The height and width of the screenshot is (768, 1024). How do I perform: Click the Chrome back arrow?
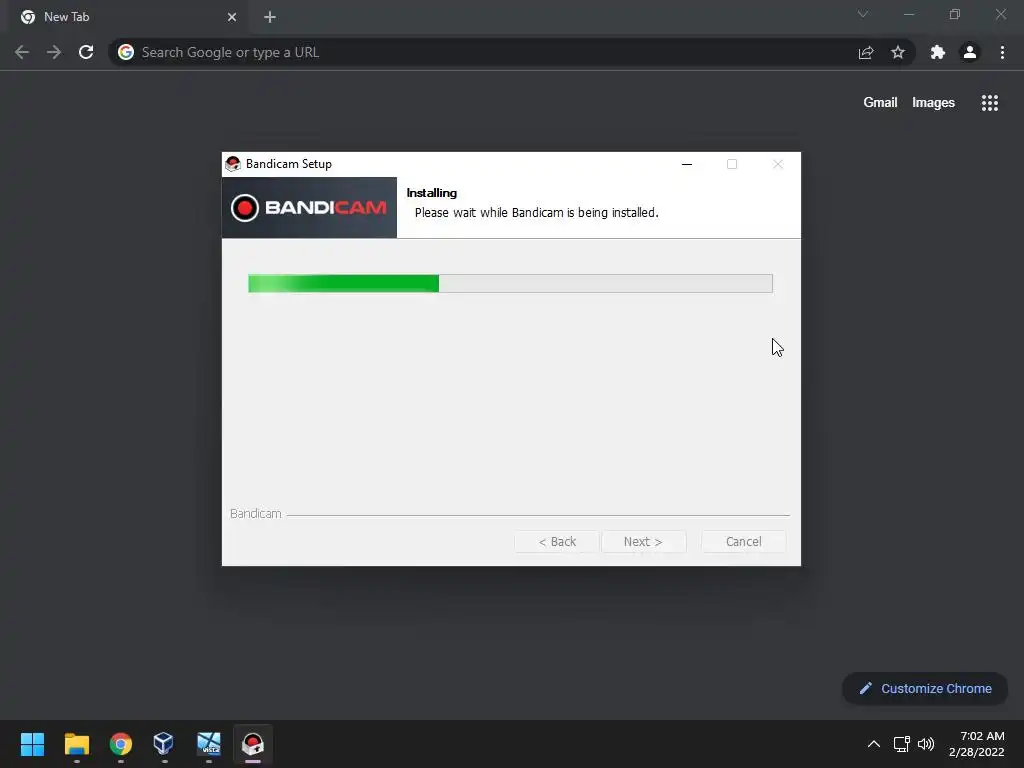pos(22,52)
